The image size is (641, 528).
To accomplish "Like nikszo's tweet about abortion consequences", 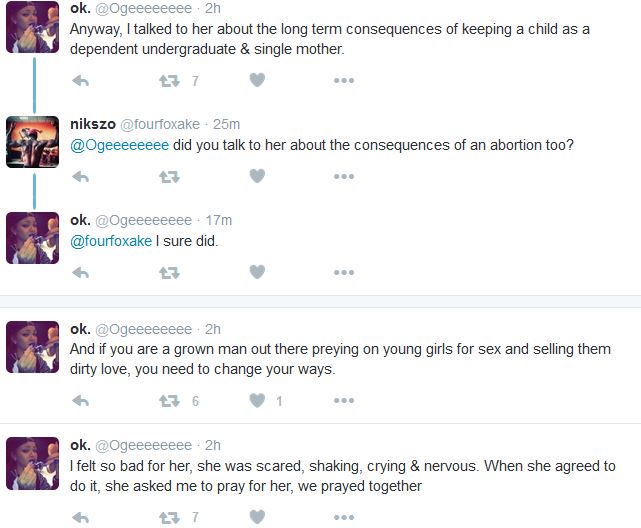I will [257, 176].
